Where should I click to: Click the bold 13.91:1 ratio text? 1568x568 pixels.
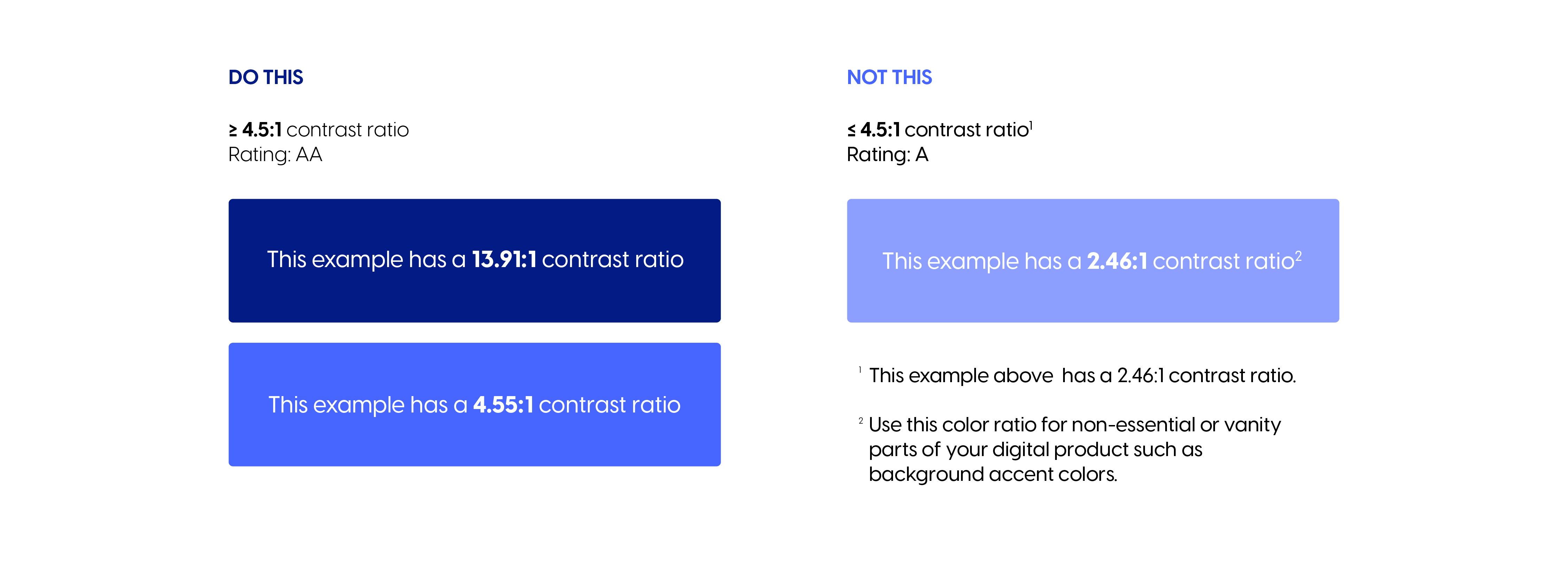[504, 259]
